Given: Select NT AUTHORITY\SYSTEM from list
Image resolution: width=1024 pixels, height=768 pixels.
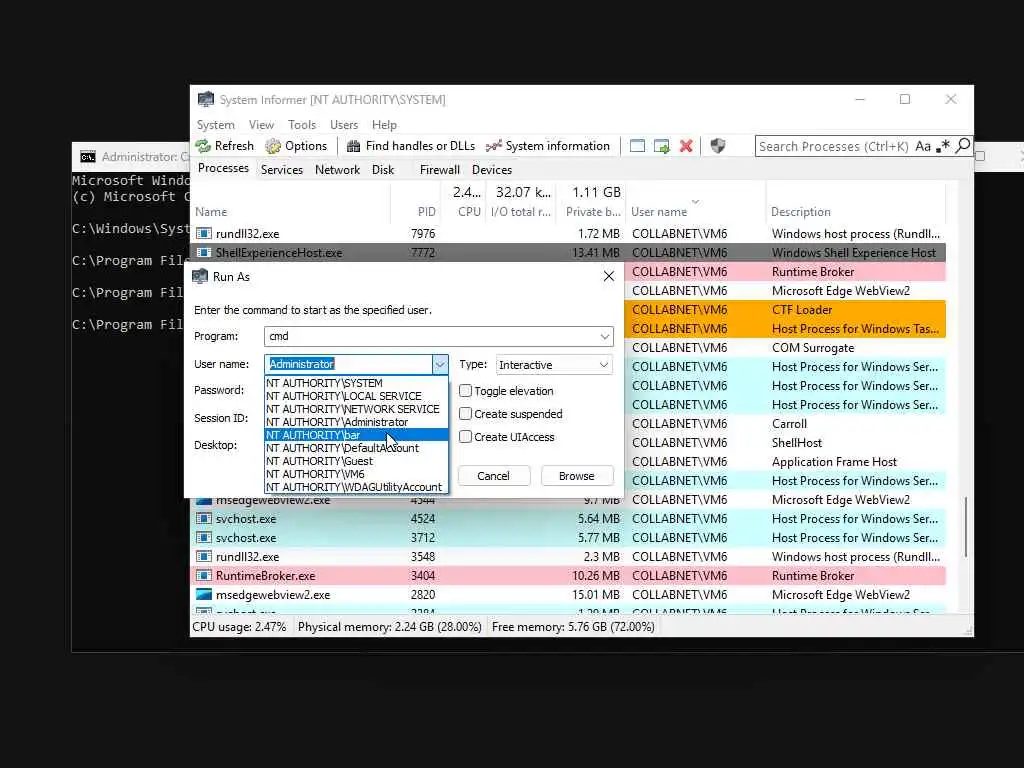Looking at the screenshot, I should pyautogui.click(x=357, y=383).
